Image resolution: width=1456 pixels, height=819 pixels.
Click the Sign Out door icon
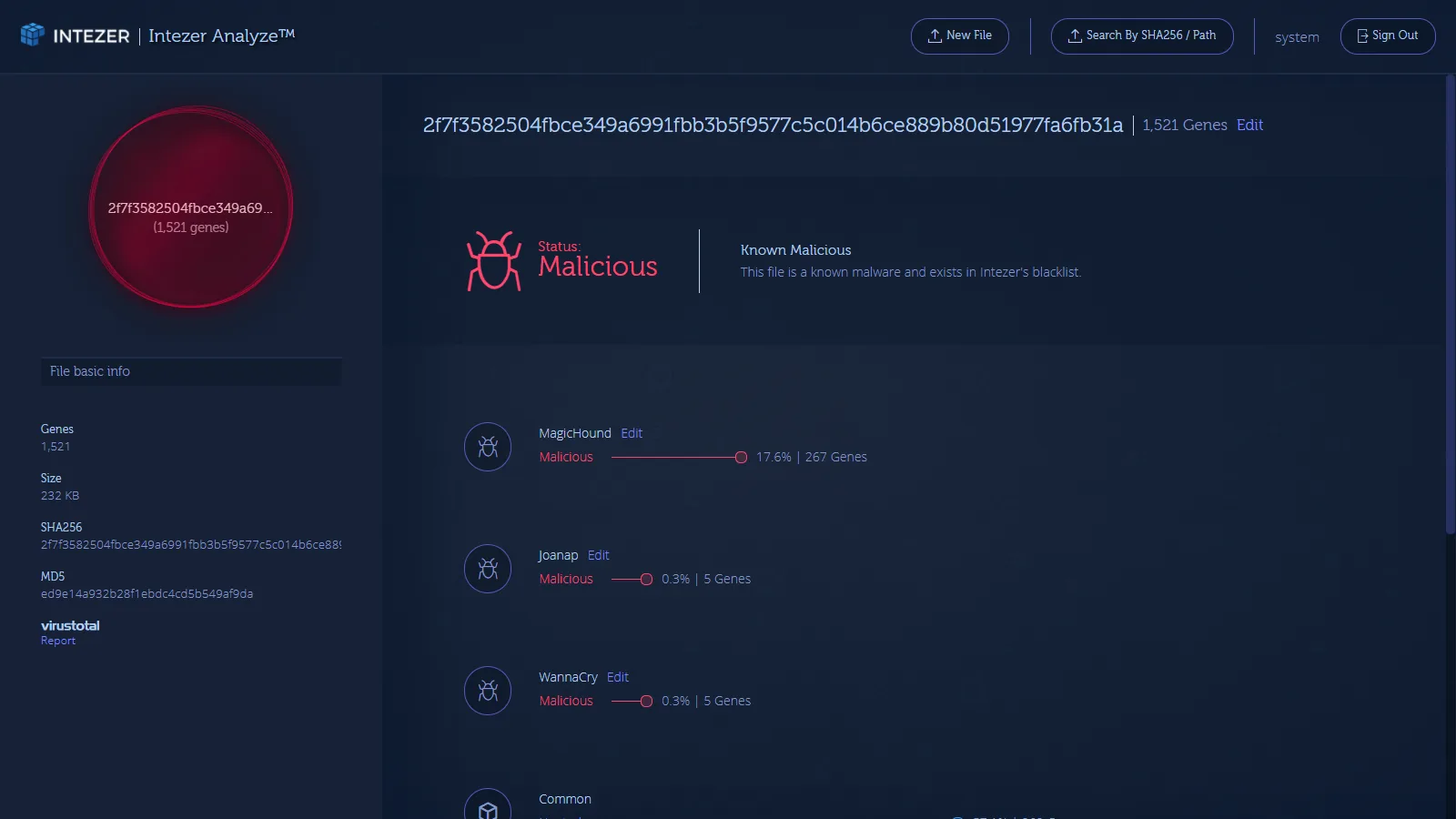[x=1362, y=35]
